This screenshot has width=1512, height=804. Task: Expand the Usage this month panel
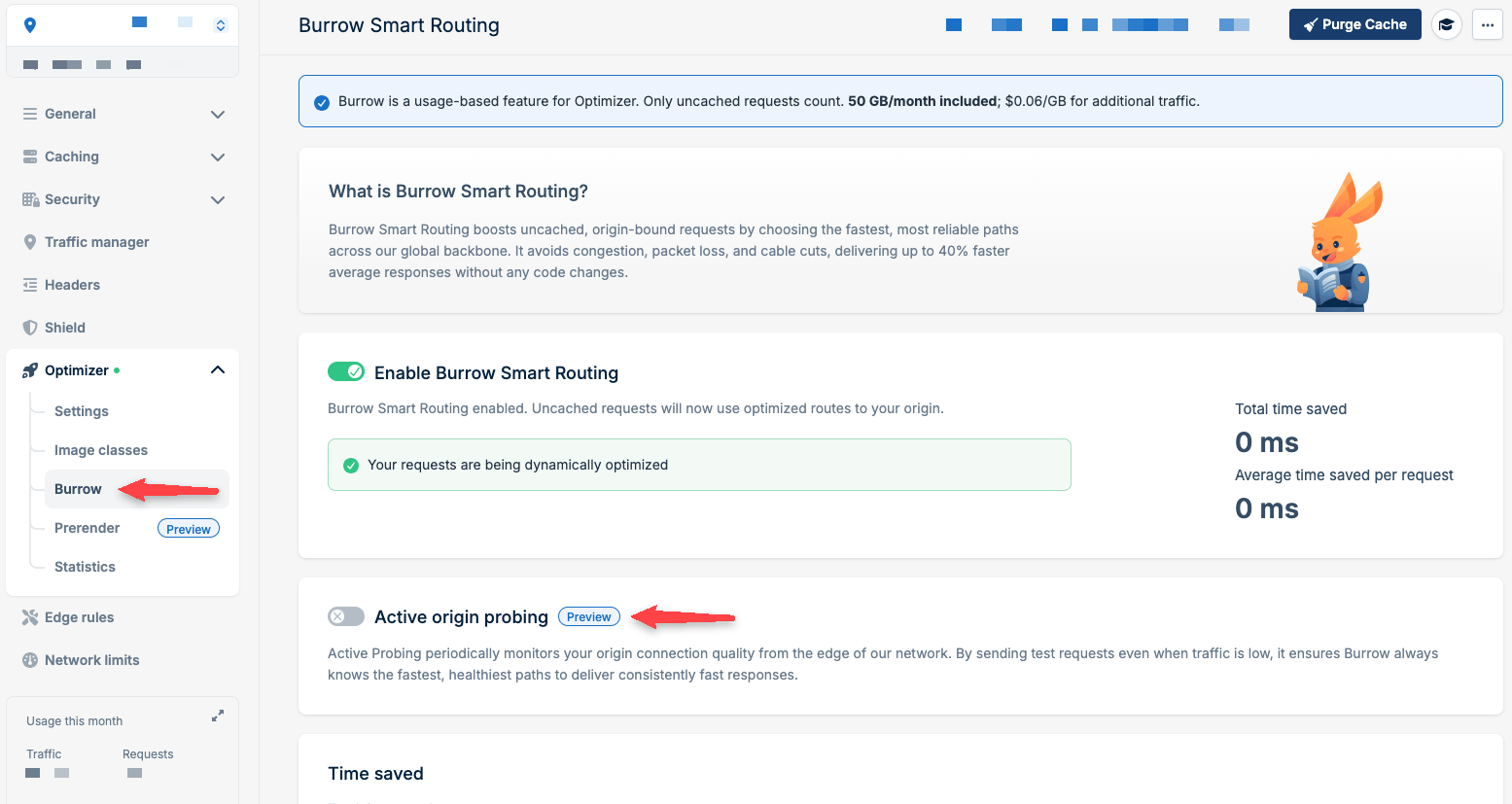point(218,716)
